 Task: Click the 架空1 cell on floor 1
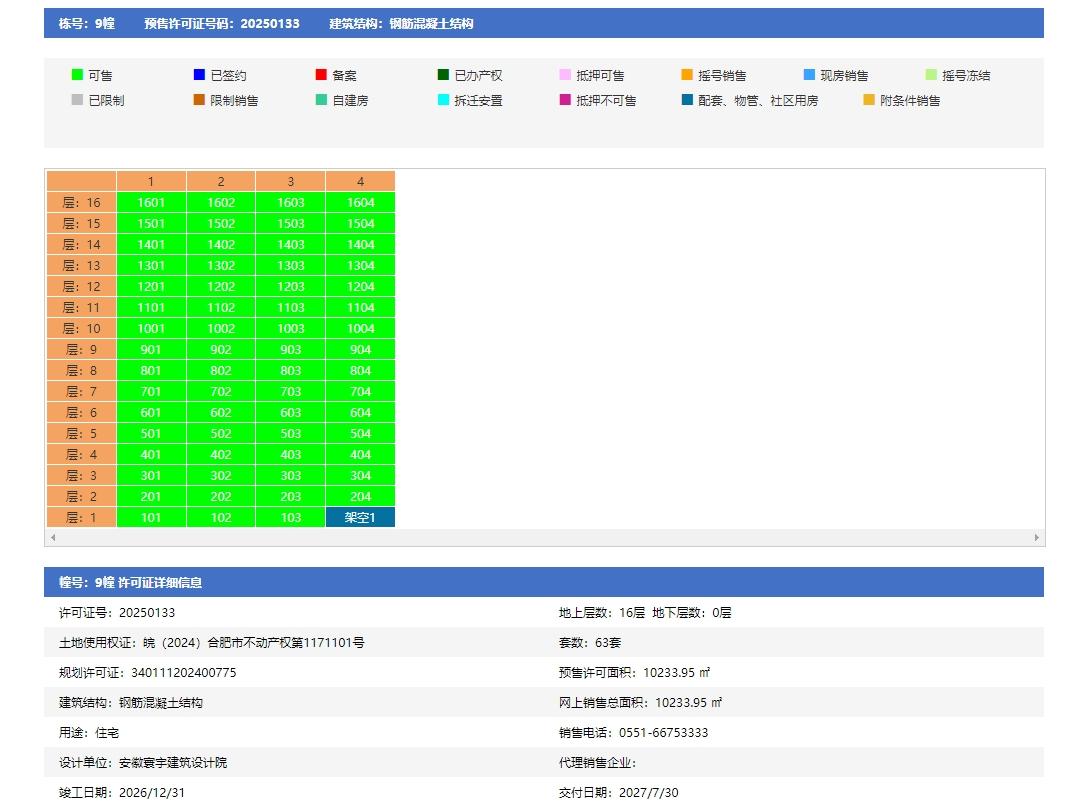pos(360,517)
